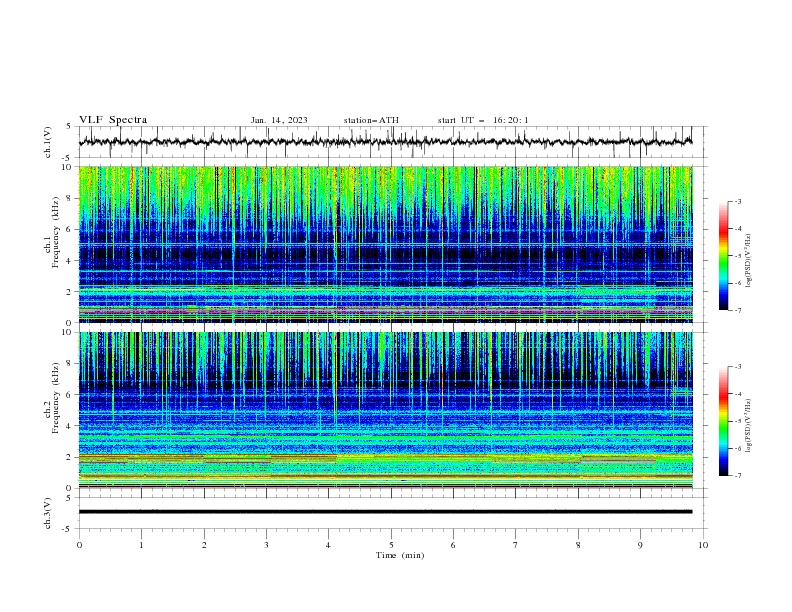This screenshot has height=612, width=792.
Task: Click the ch.2 PSD color bar
Action: [723, 421]
